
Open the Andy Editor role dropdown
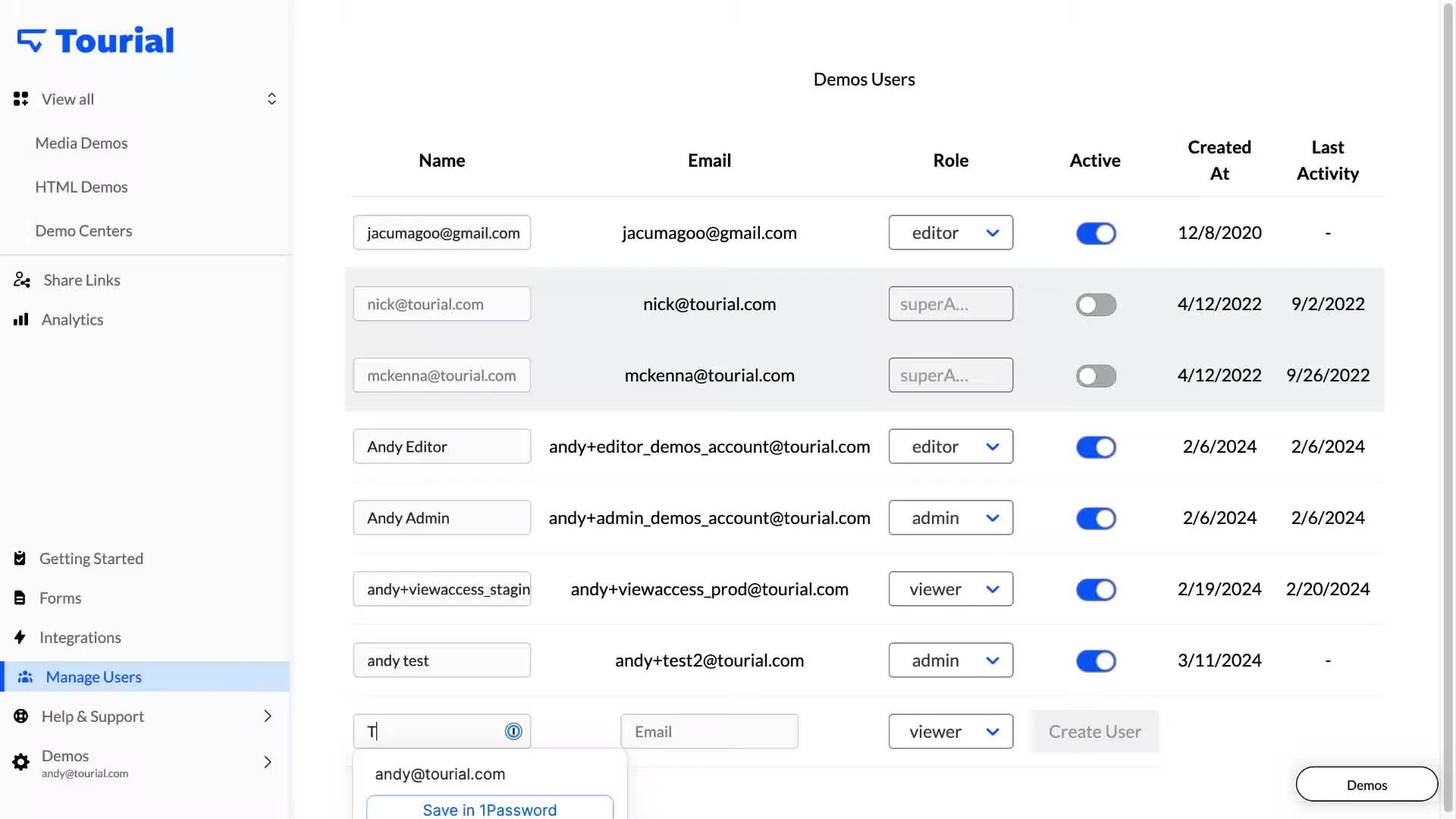[x=951, y=447]
